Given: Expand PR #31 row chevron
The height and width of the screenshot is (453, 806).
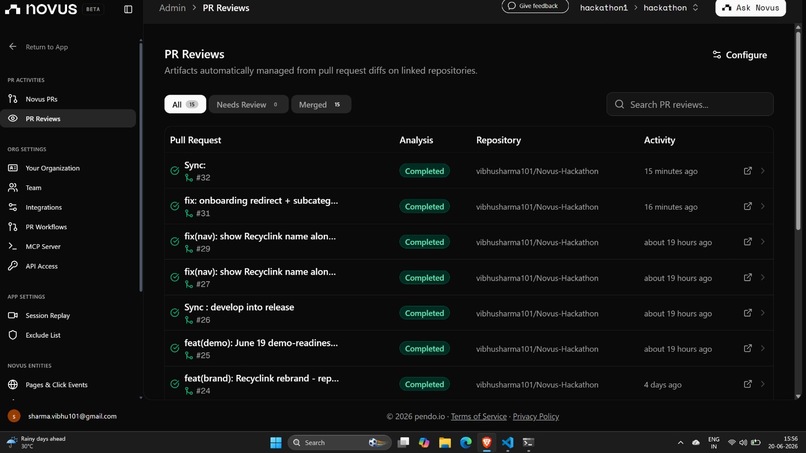Looking at the screenshot, I should point(763,206).
